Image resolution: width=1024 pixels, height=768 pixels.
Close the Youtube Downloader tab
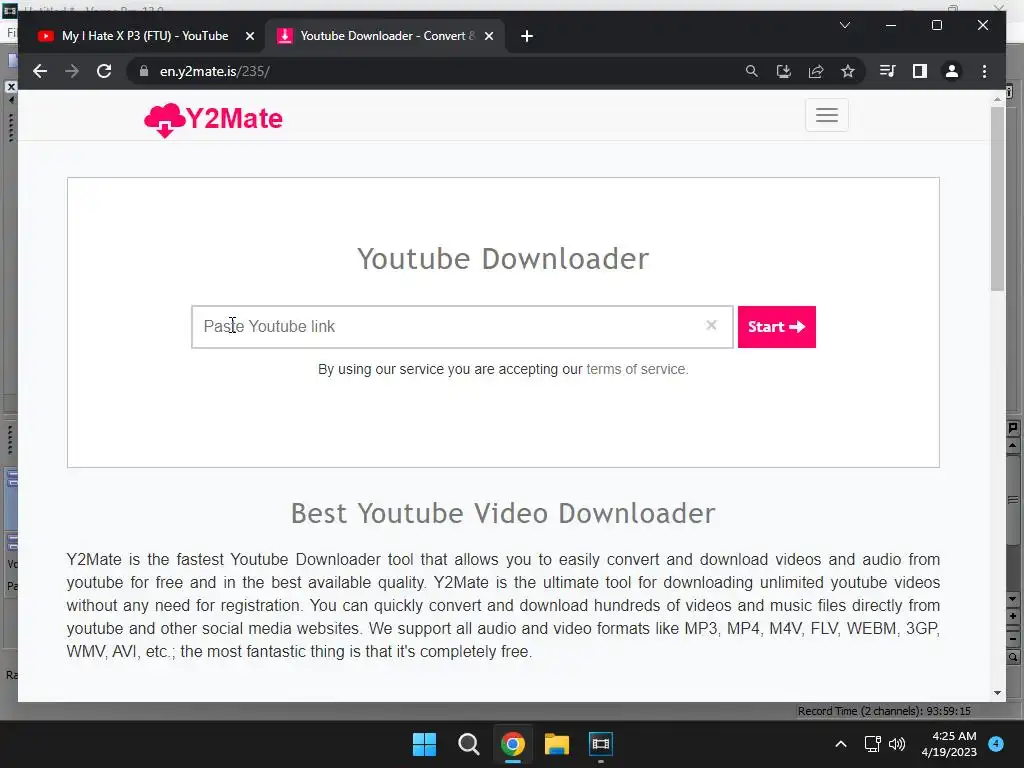488,37
